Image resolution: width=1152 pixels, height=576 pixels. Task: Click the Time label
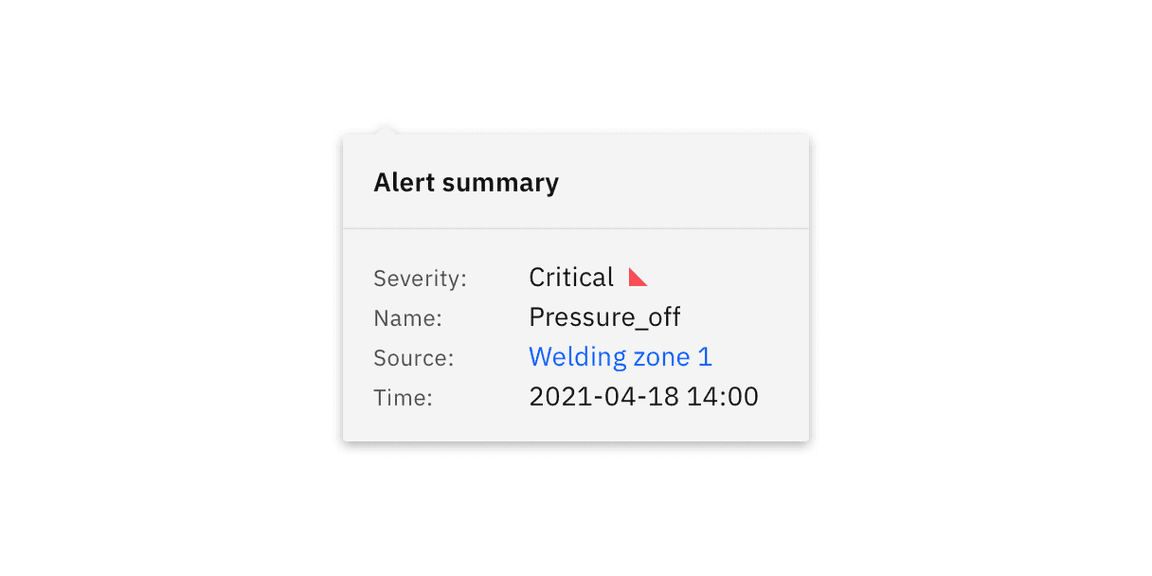point(402,397)
